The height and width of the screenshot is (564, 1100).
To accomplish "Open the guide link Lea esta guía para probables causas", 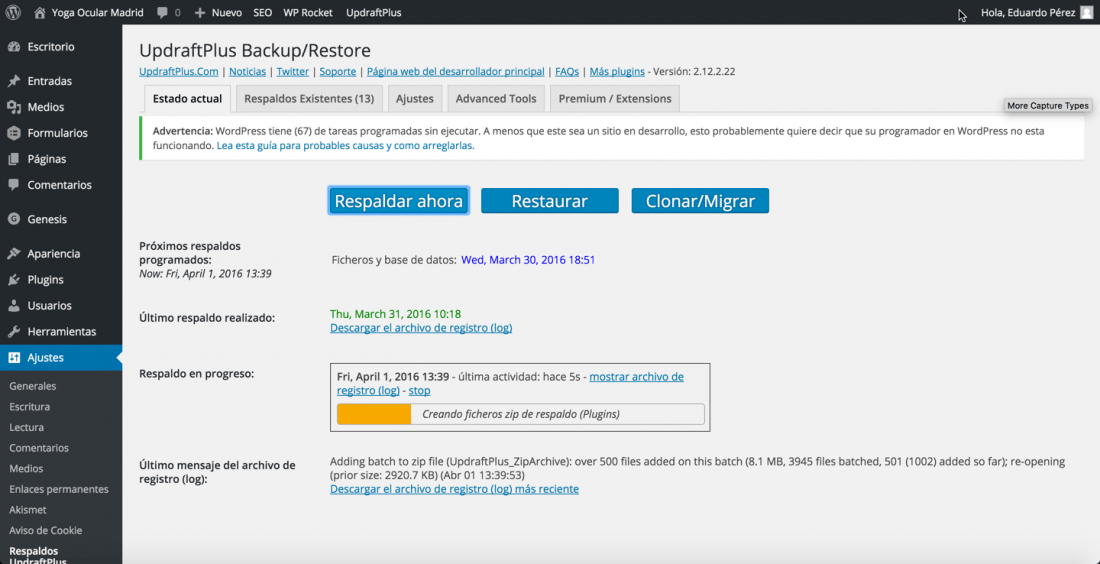I will (346, 147).
